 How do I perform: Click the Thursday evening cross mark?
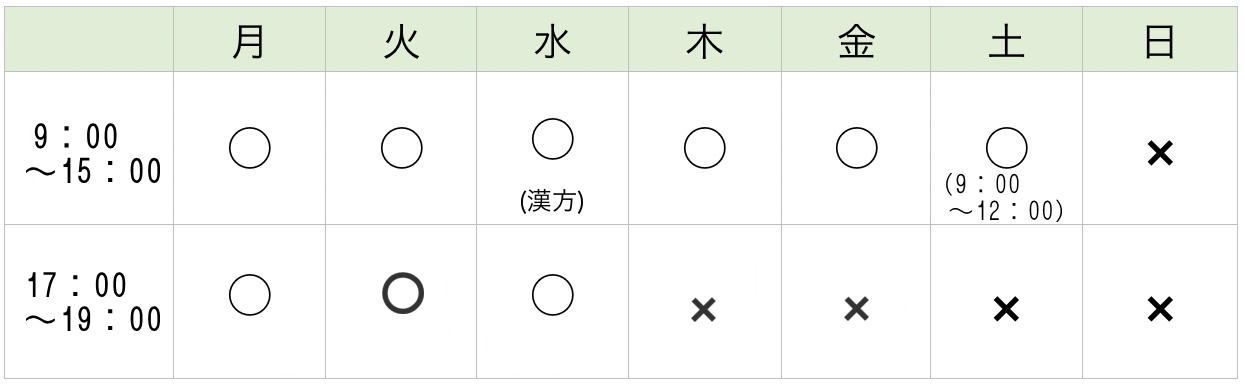[x=704, y=310]
